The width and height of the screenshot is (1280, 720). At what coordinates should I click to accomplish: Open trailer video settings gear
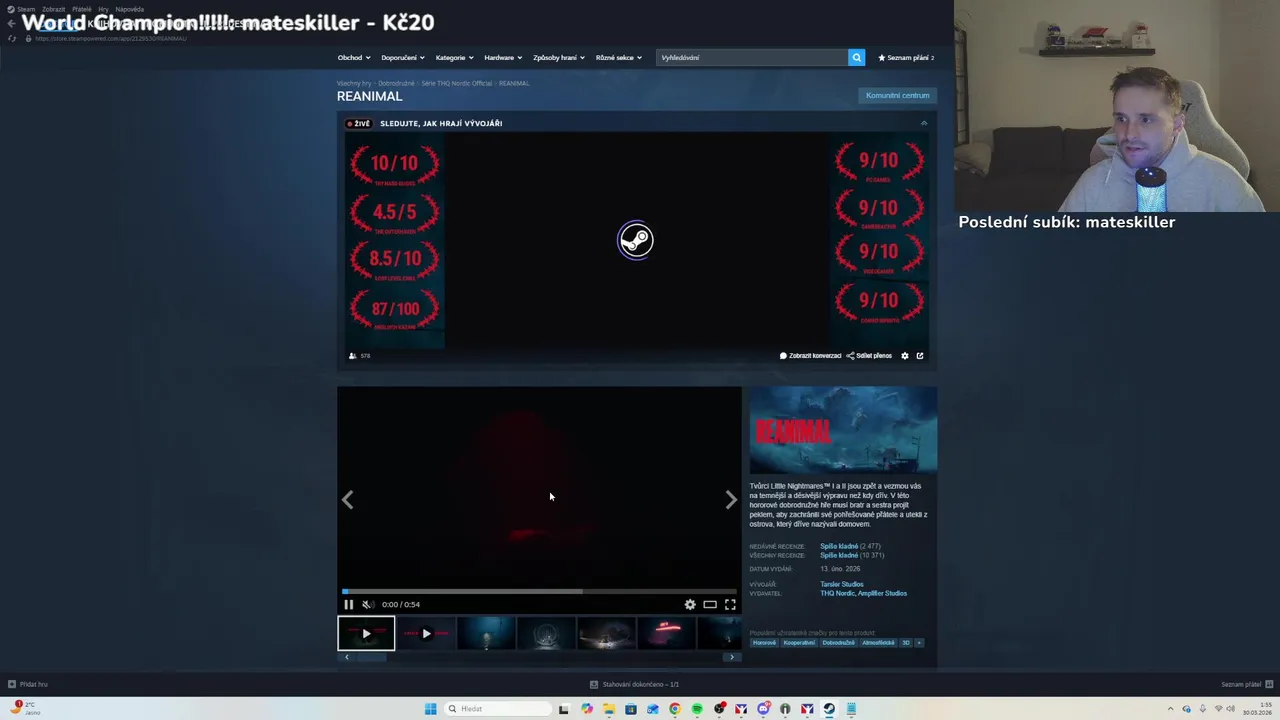click(690, 604)
